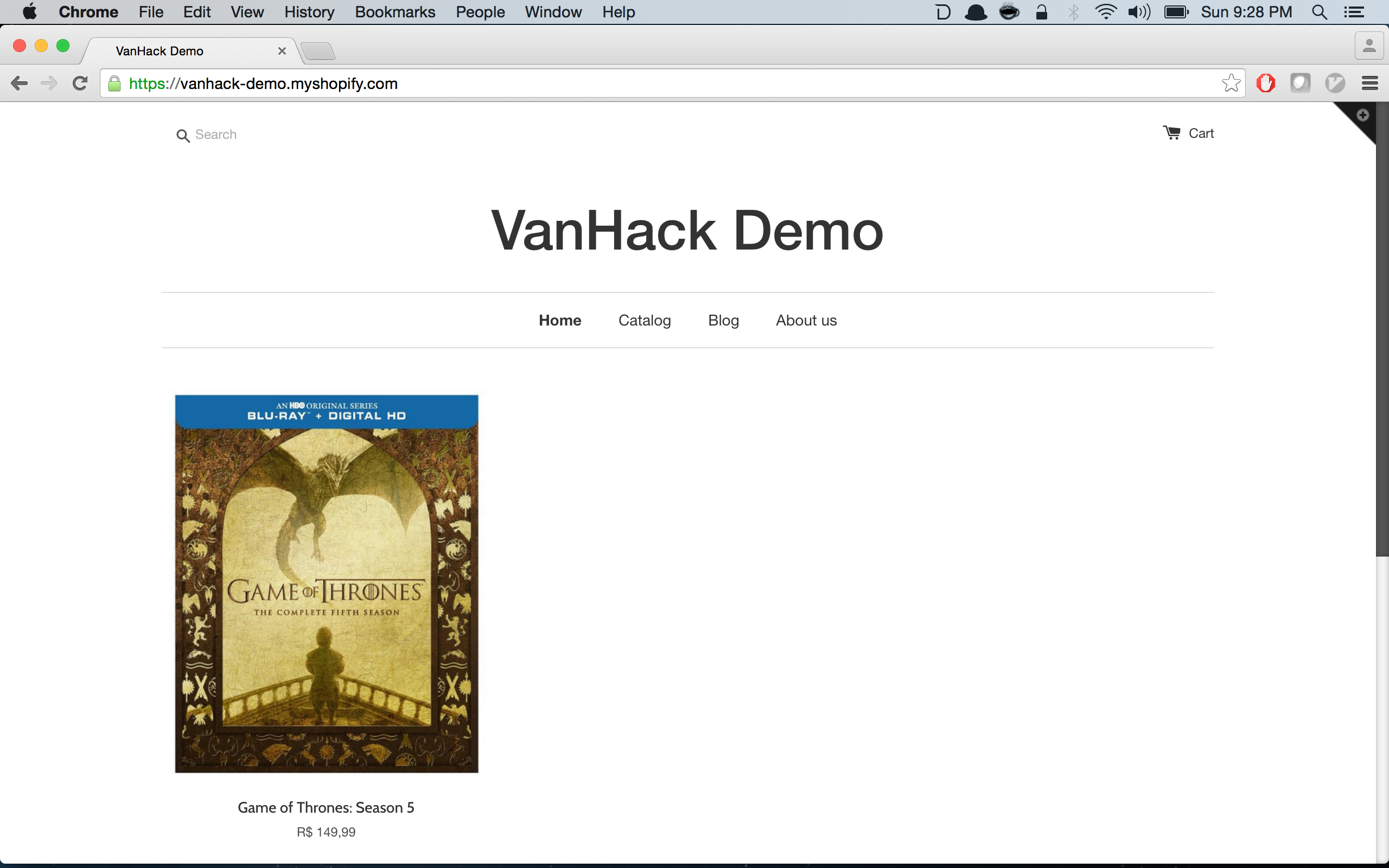The image size is (1389, 868).
Task: Open the Wi-Fi status menu
Action: pos(1105,12)
